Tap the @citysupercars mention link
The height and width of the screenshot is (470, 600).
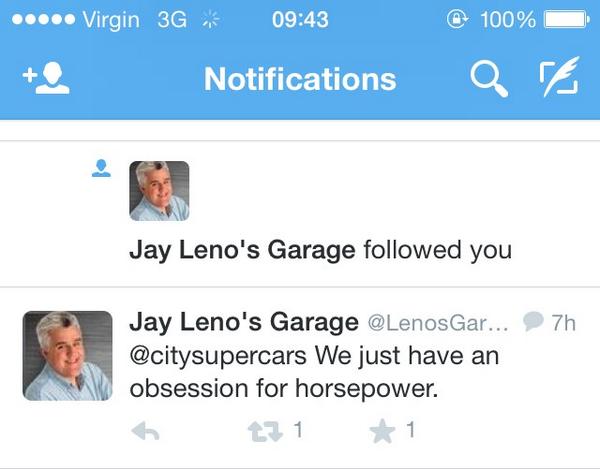click(218, 356)
